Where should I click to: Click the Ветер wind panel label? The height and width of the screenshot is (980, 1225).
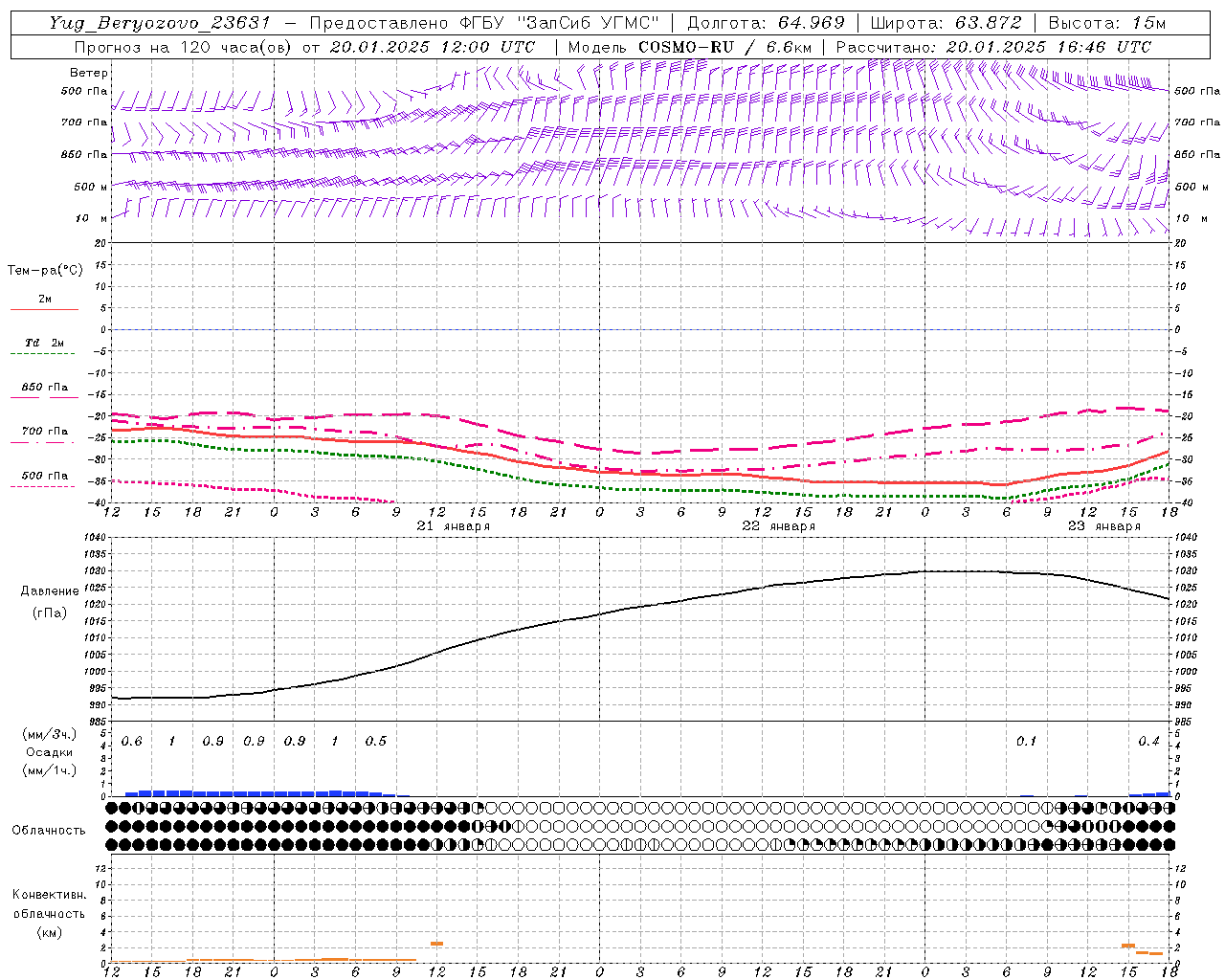pyautogui.click(x=89, y=73)
